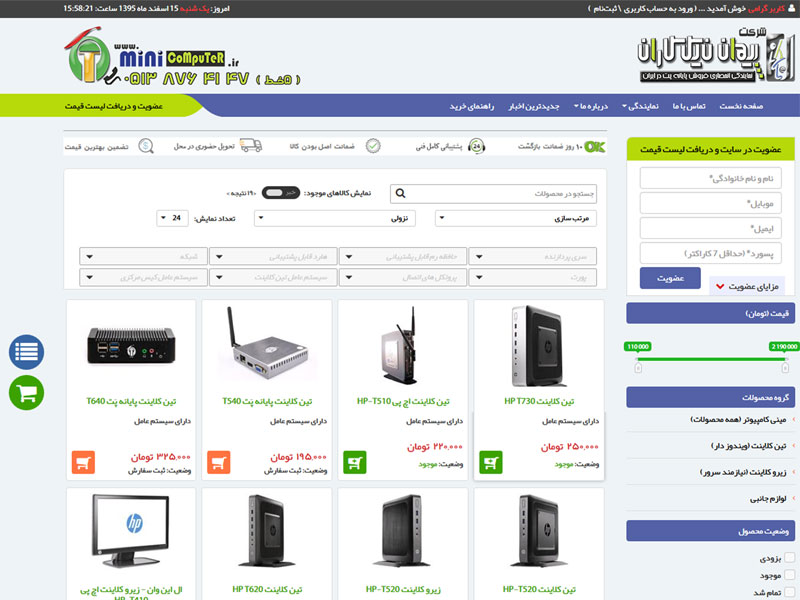Check the موجود status checkbox

[790, 575]
